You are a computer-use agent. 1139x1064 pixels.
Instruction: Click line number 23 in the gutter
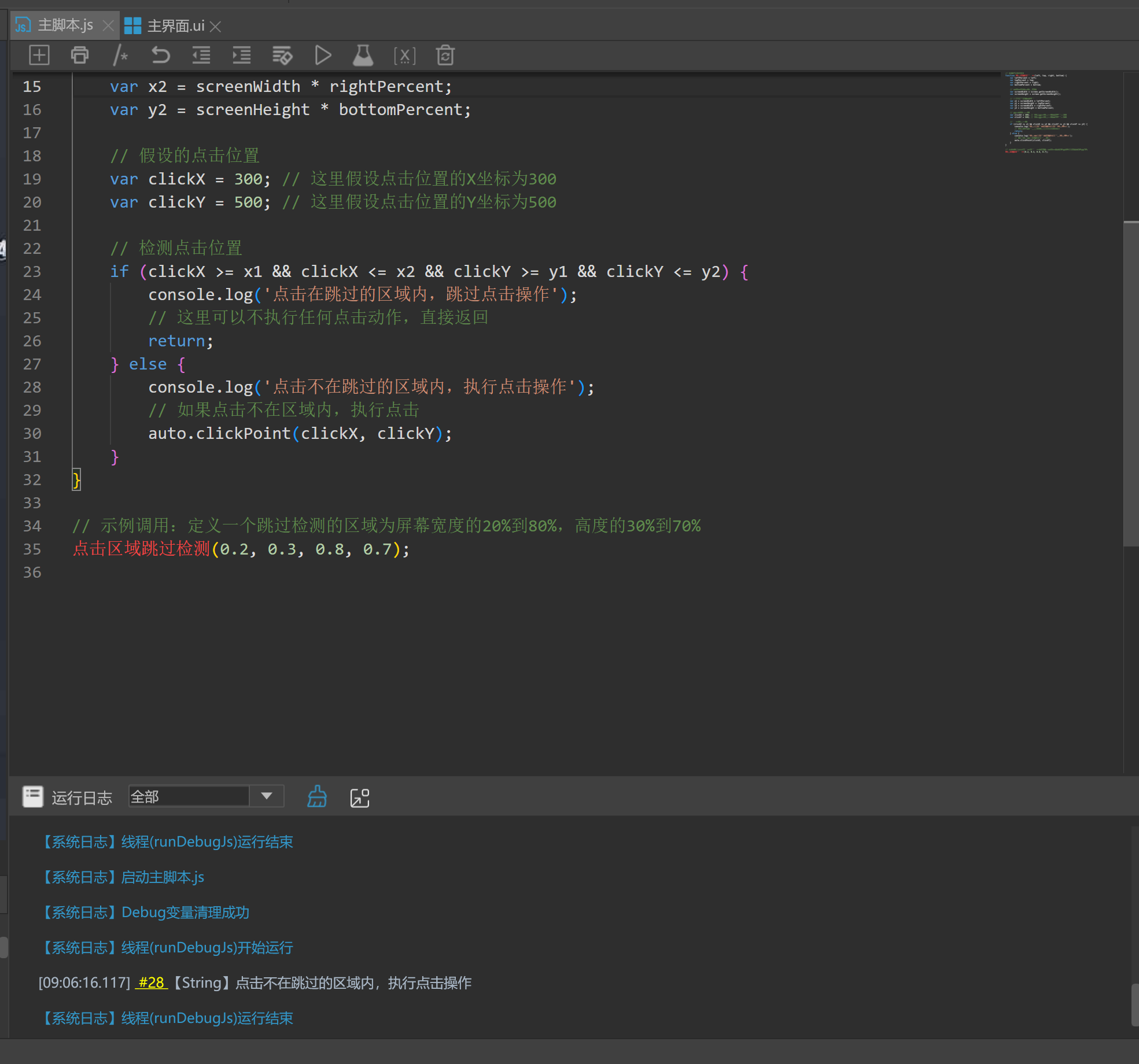[x=32, y=272]
